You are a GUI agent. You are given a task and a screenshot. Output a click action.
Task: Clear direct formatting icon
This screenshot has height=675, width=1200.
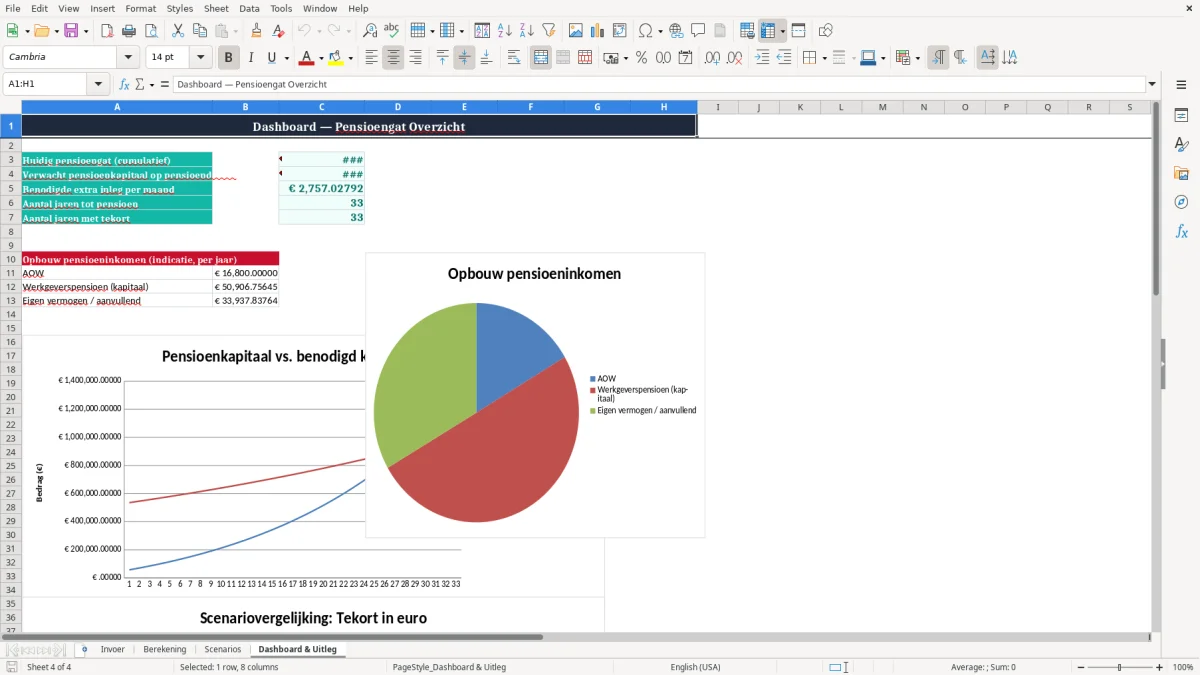279,31
